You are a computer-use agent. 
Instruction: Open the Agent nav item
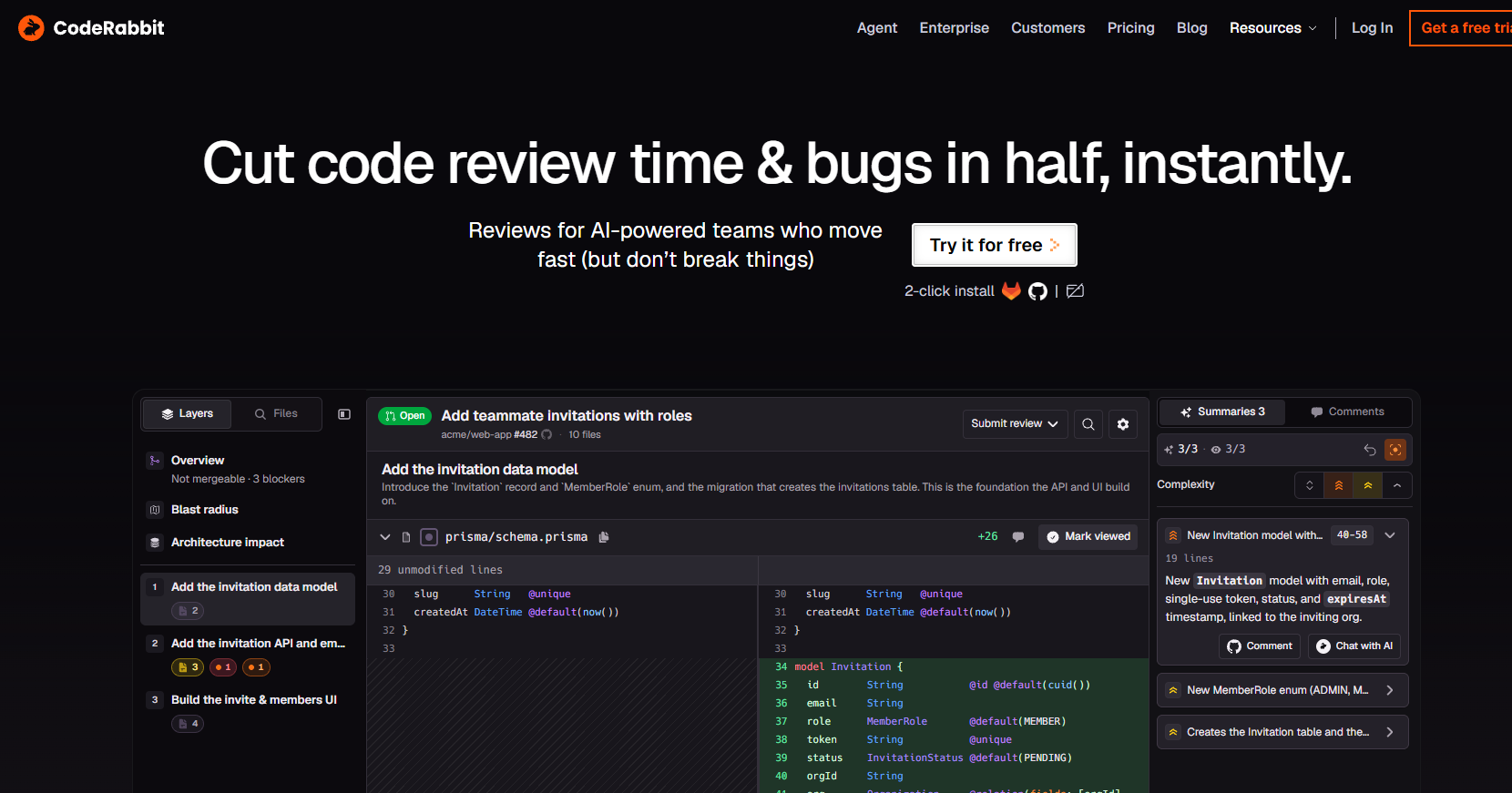point(877,28)
